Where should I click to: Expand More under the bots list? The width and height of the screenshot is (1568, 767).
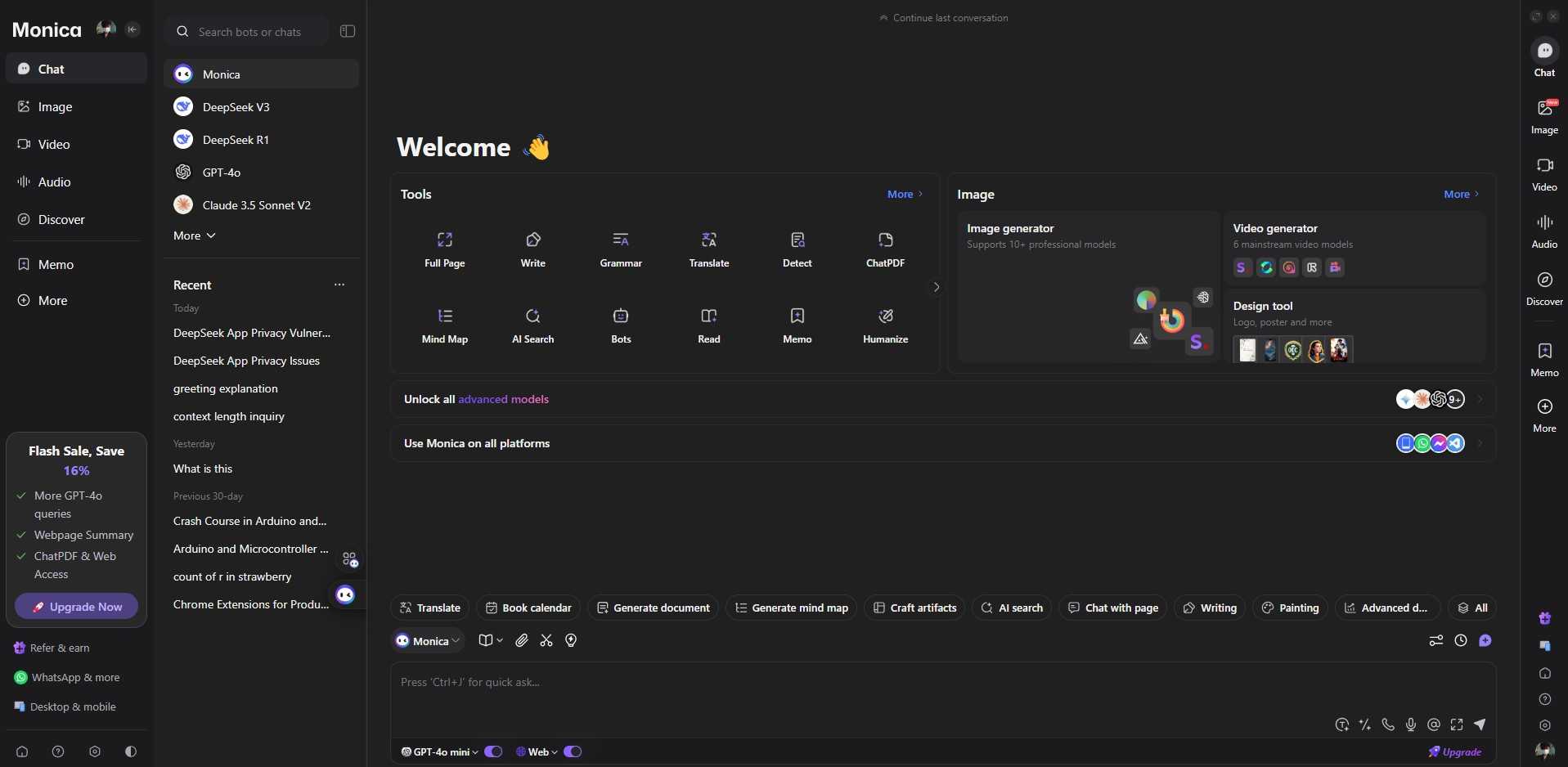pyautogui.click(x=194, y=235)
